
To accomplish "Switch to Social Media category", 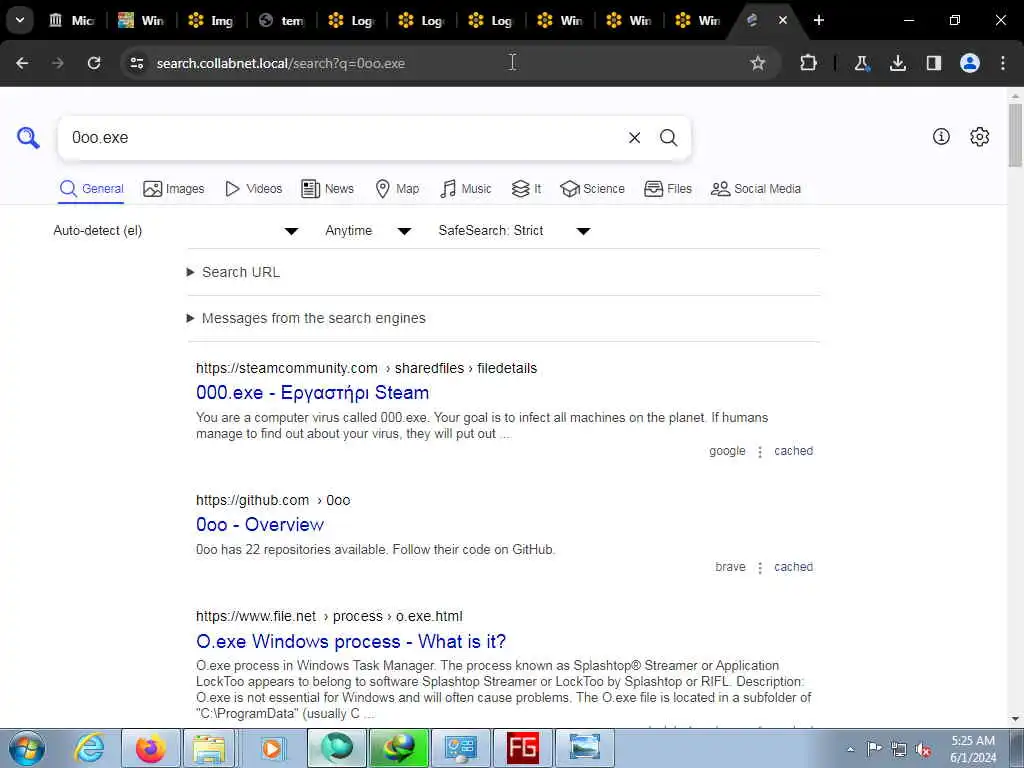I will point(756,189).
